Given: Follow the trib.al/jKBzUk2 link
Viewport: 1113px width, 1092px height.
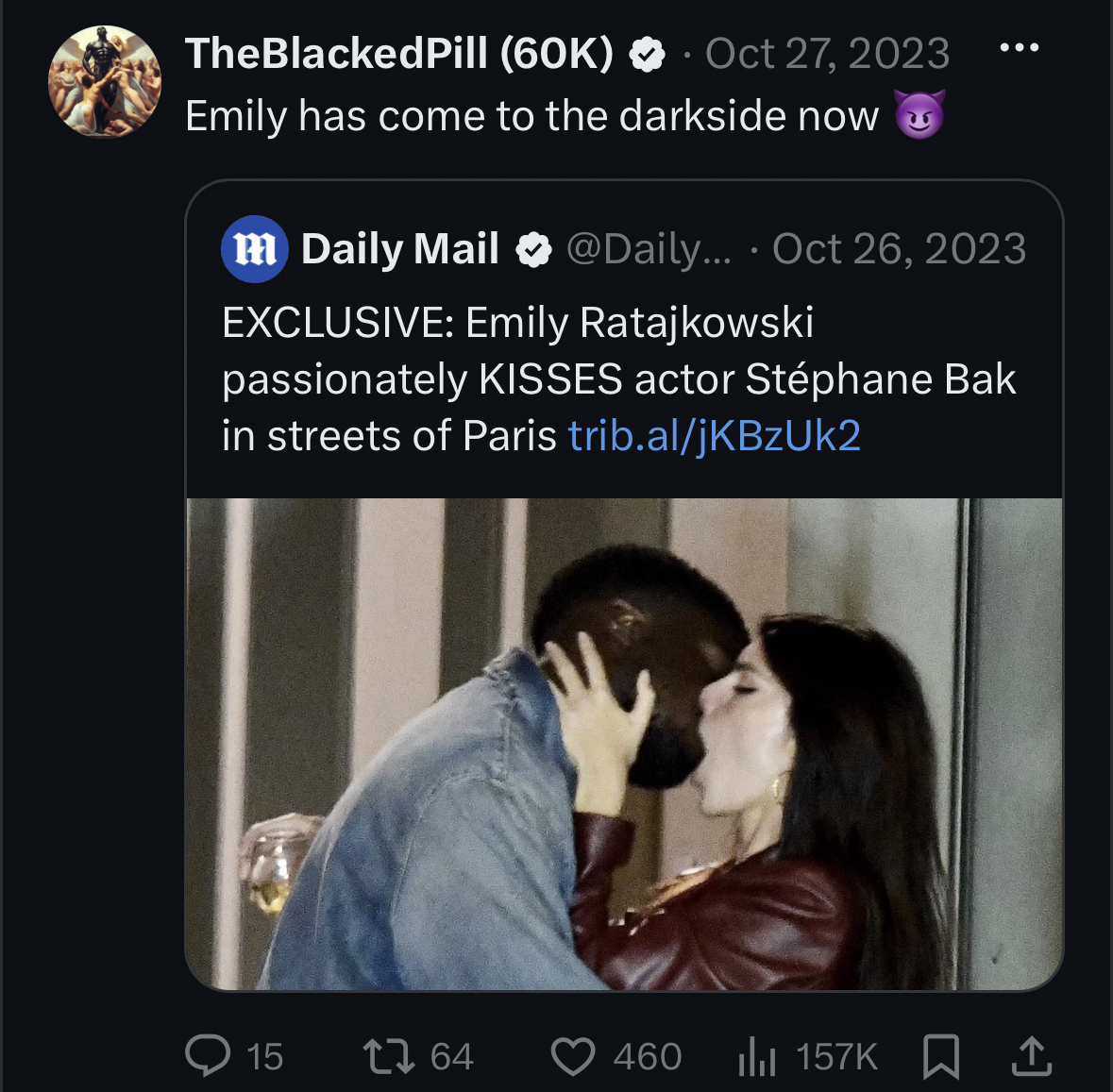Looking at the screenshot, I should [714, 436].
